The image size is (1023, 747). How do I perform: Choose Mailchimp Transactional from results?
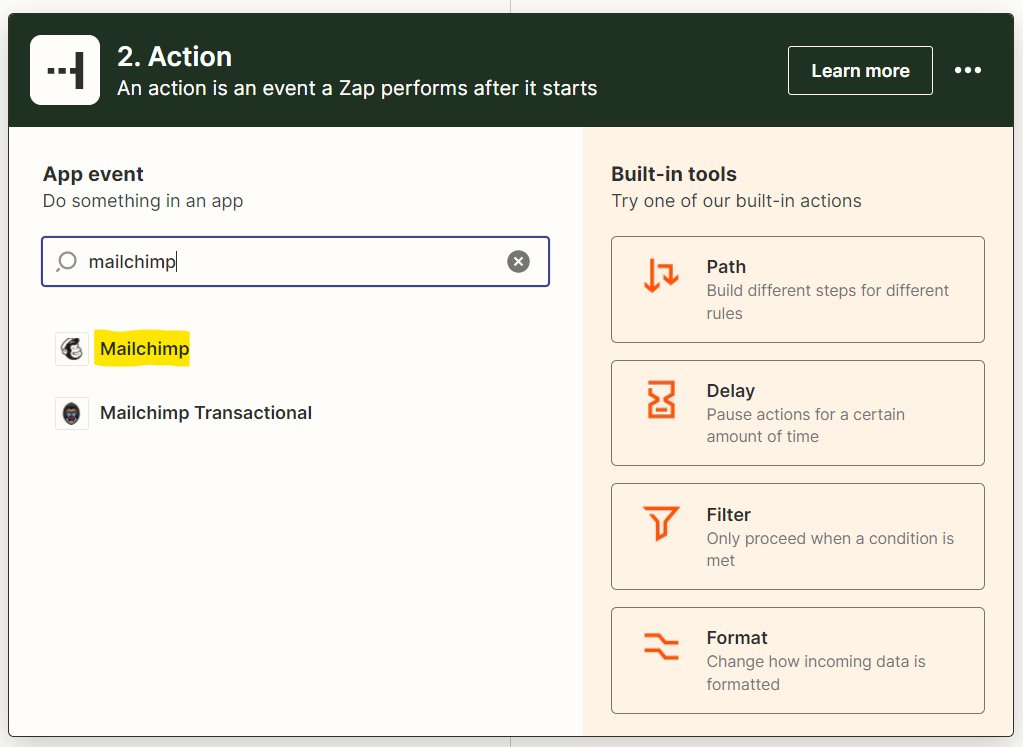[206, 413]
